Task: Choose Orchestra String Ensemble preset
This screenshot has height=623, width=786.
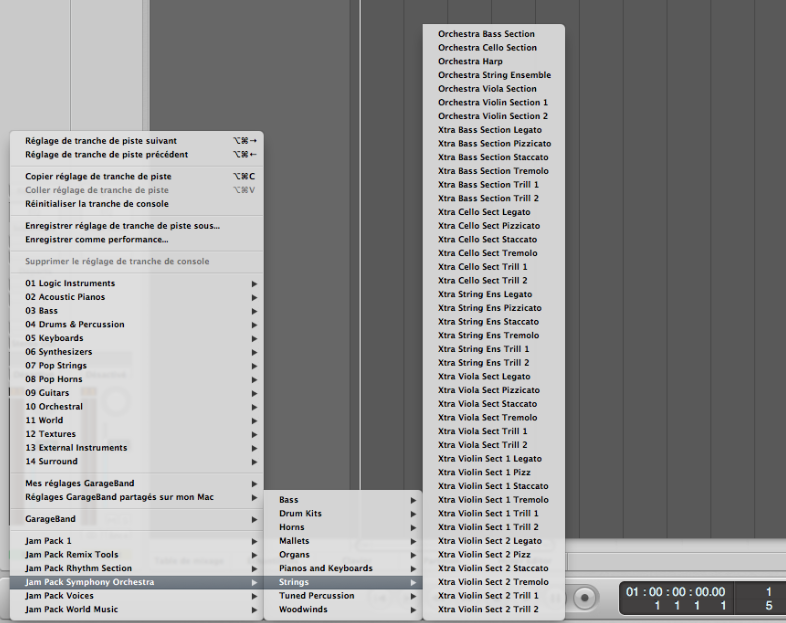Action: point(494,75)
